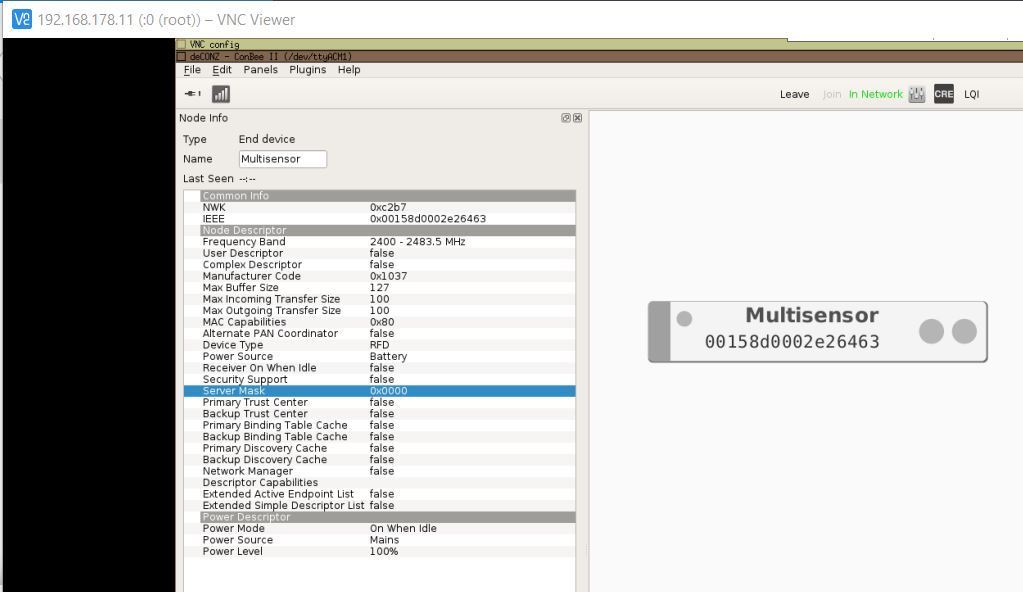1023x592 pixels.
Task: Select the Primary Discovery Cache row
Action: (380, 448)
